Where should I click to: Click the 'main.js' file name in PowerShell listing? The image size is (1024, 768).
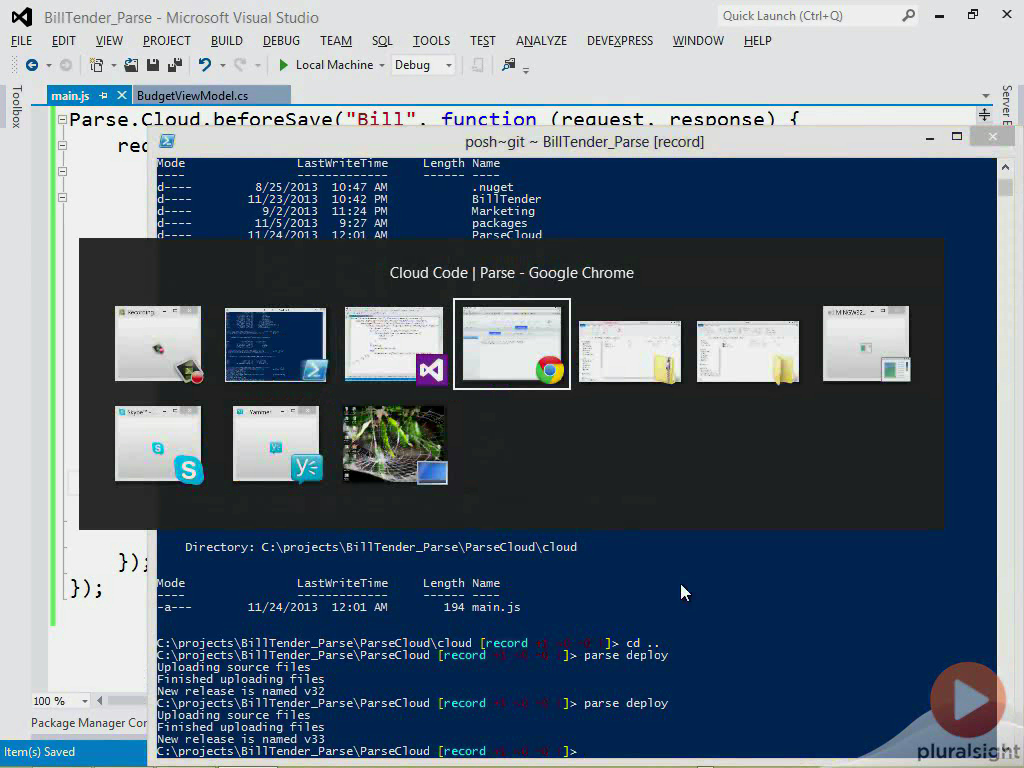(496, 607)
